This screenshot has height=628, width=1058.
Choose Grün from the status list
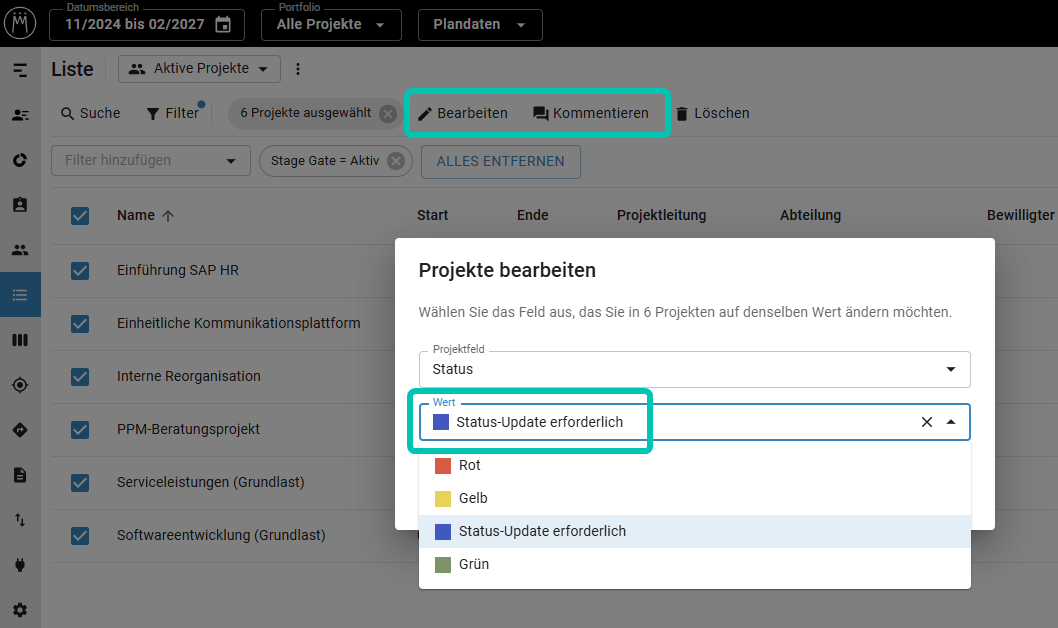pos(473,564)
